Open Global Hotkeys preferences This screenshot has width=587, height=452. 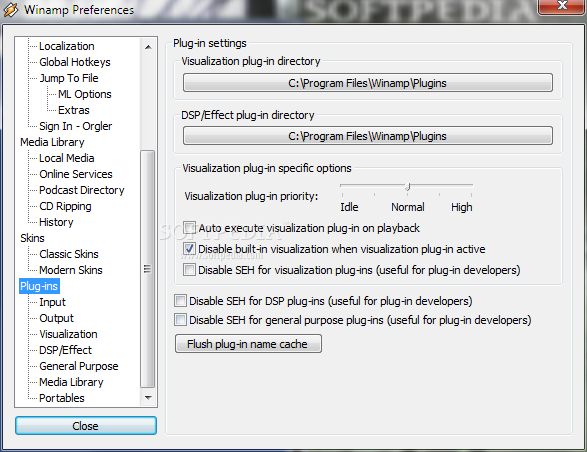[x=75, y=62]
